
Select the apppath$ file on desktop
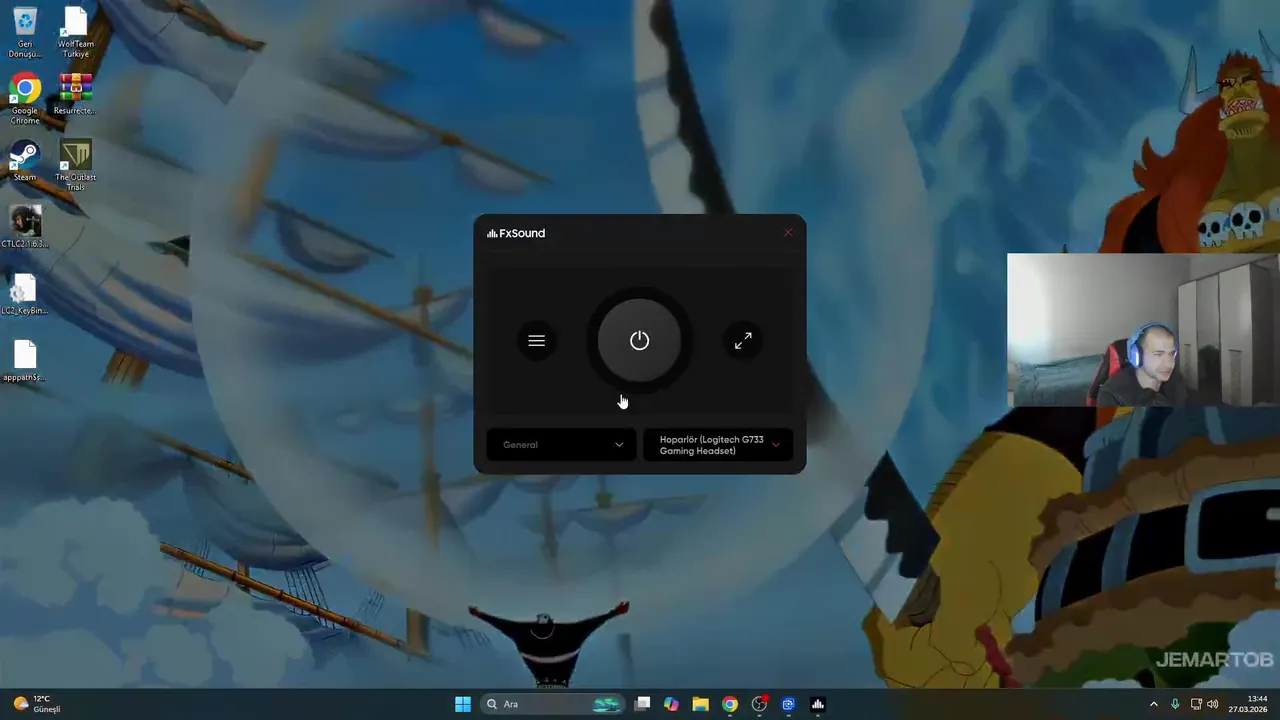click(25, 361)
